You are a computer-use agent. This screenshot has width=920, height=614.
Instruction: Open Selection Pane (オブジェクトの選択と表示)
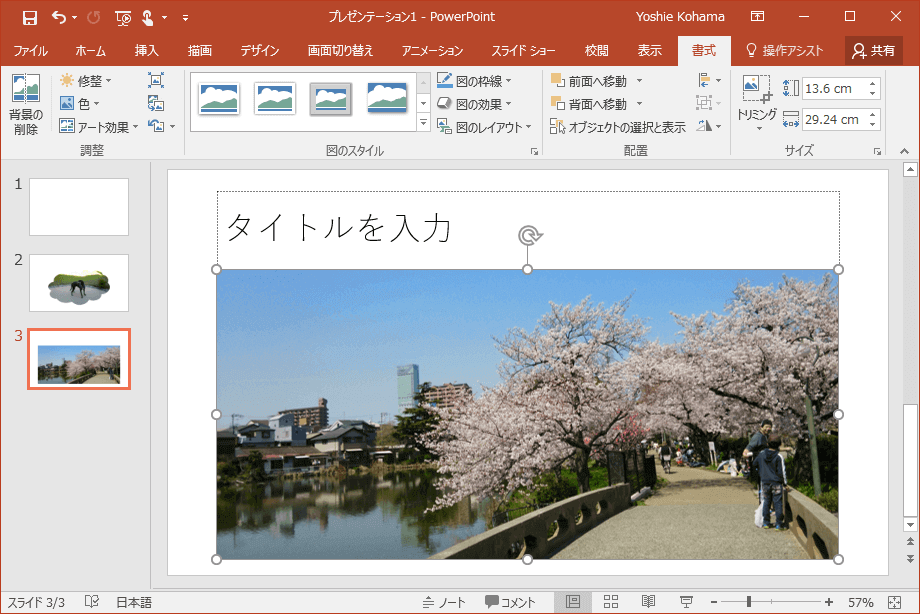click(618, 127)
